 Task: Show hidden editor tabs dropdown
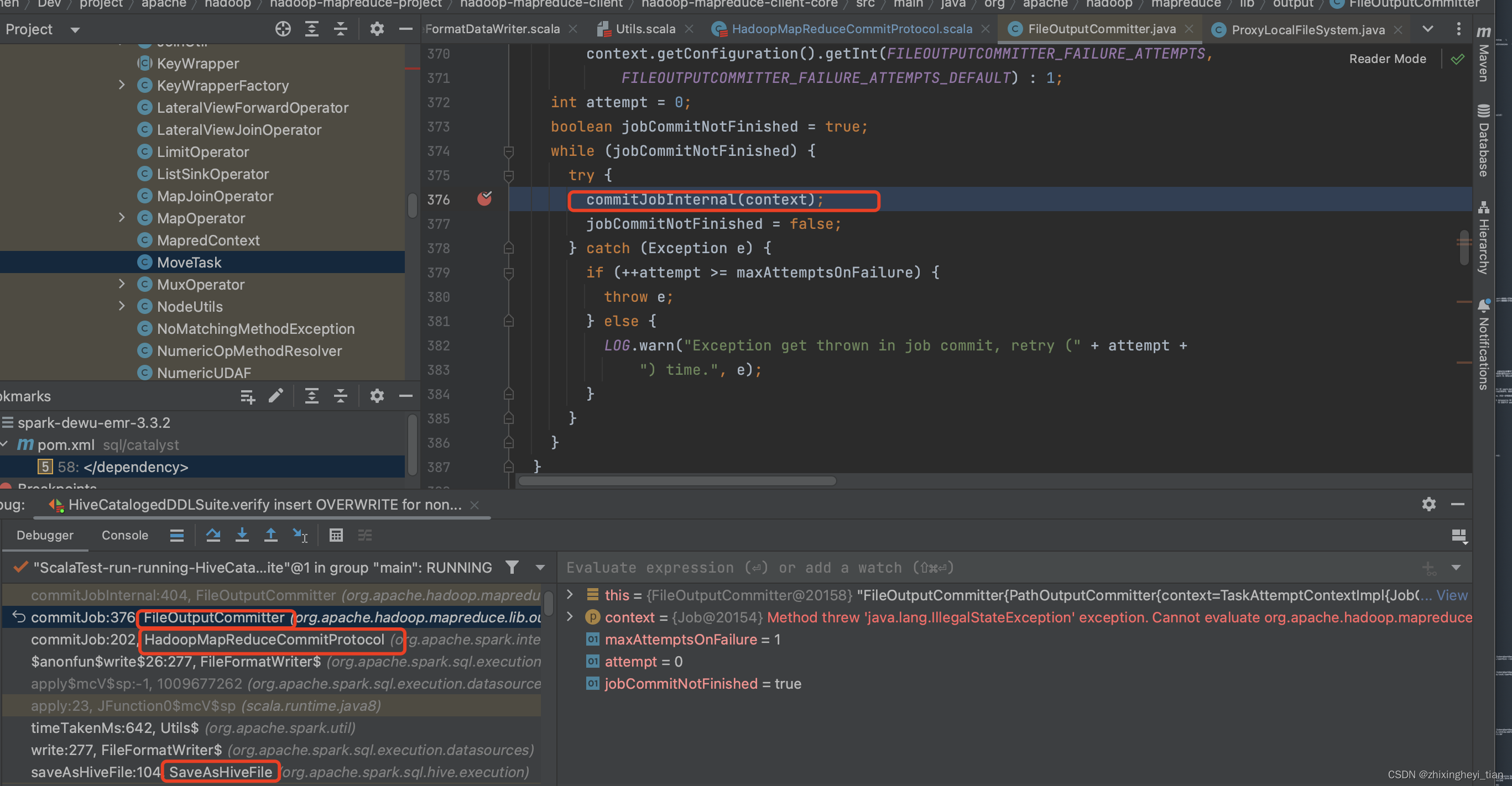pos(1428,29)
